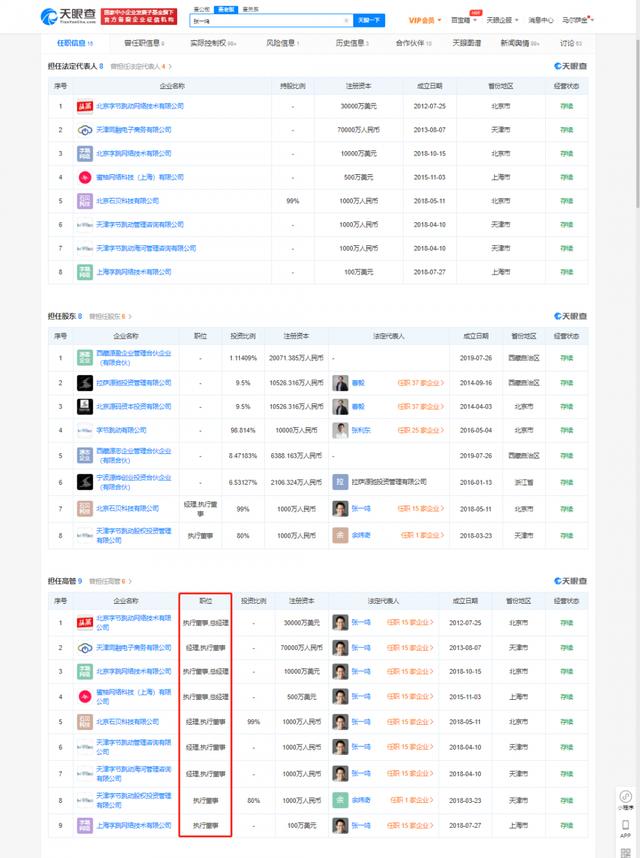Click Tianyancha watermark logo beside 担任法定代表人 heading
Screen dimensions: 640x858
pyautogui.click(x=570, y=66)
